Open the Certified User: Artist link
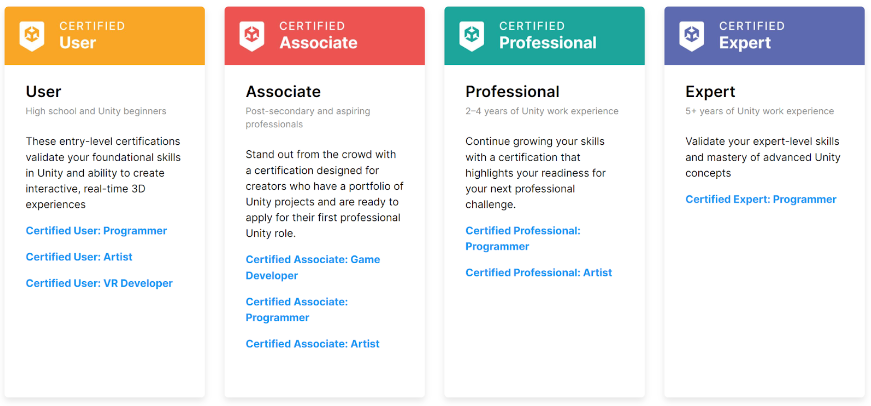The height and width of the screenshot is (406, 871). pyautogui.click(x=79, y=257)
